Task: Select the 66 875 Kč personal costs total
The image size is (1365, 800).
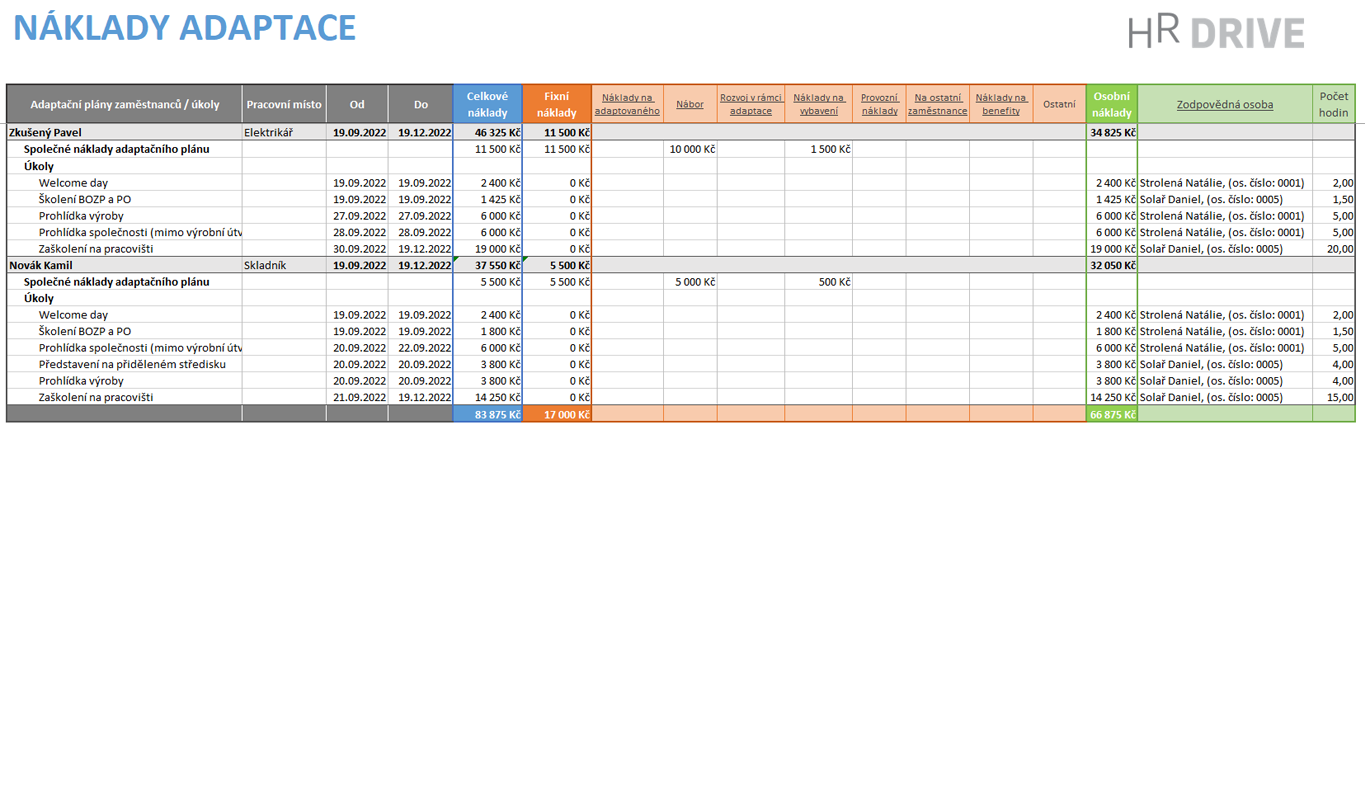Action: tap(1112, 414)
